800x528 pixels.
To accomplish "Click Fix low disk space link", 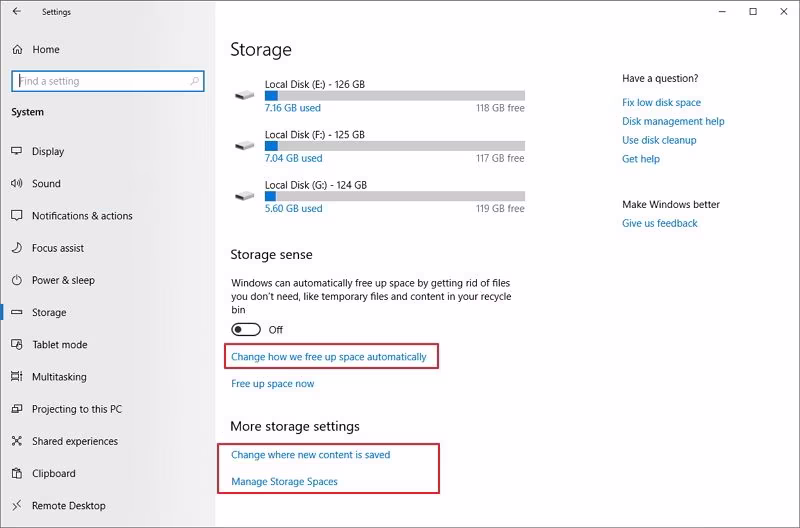I will click(661, 103).
